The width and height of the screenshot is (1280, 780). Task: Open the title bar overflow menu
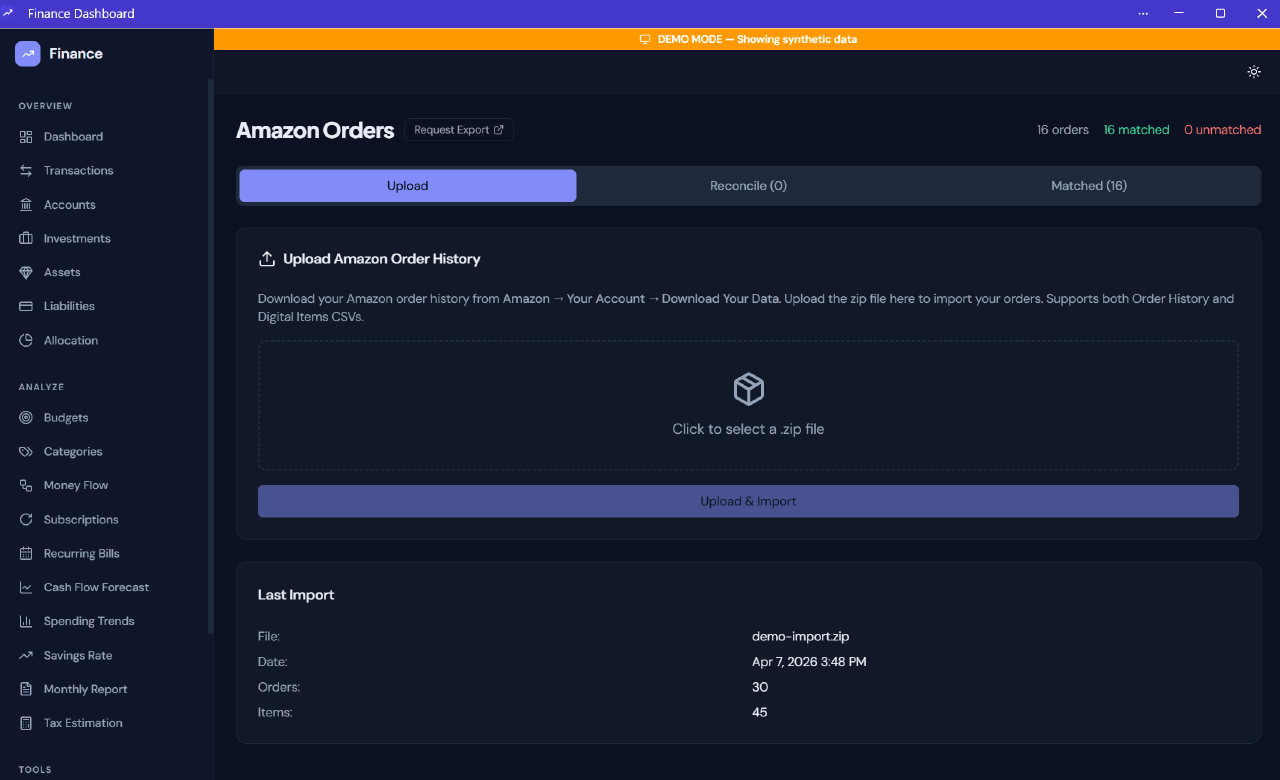(1143, 13)
